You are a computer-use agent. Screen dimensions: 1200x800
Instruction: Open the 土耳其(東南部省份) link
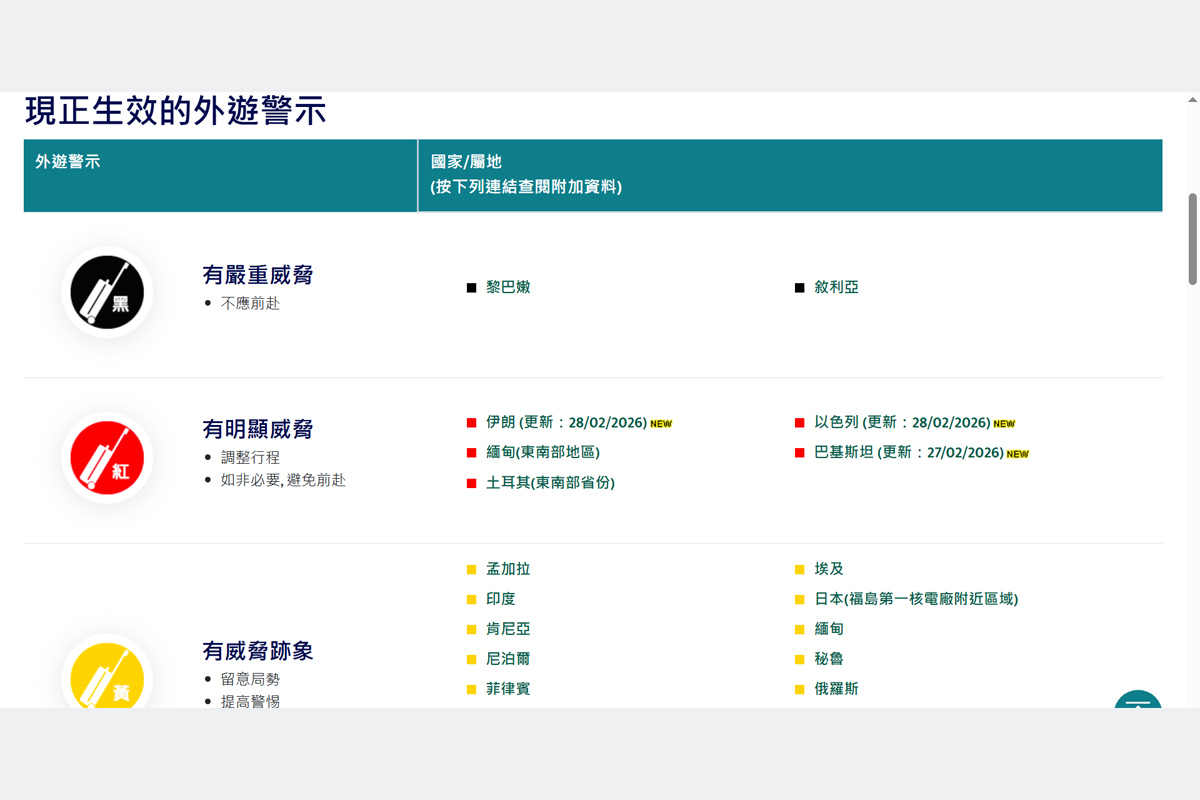pos(550,483)
